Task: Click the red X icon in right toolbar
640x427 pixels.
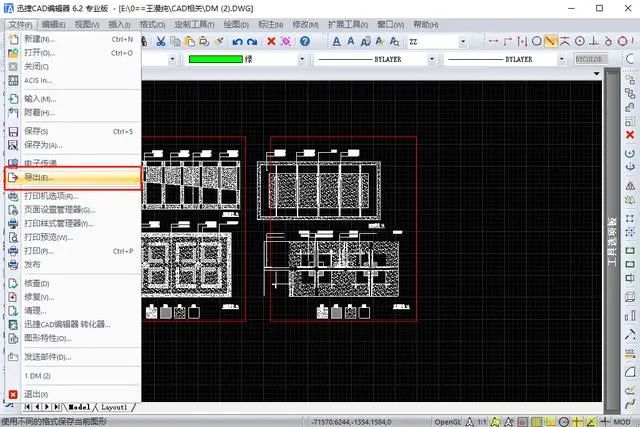Action: click(630, 135)
